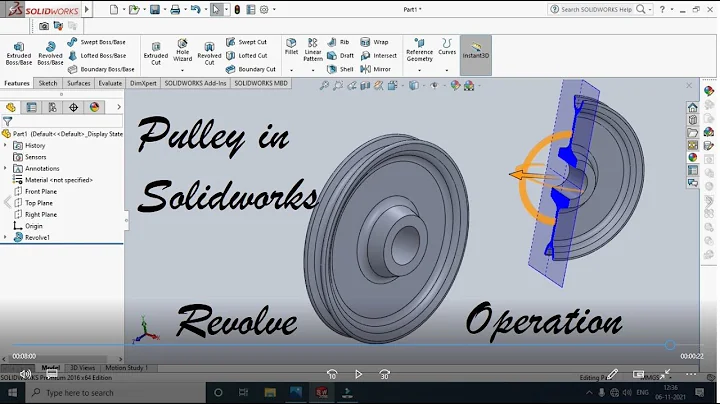Switch to SOLIDWORKS Add-Ins tab
The width and height of the screenshot is (720, 404).
coord(195,83)
